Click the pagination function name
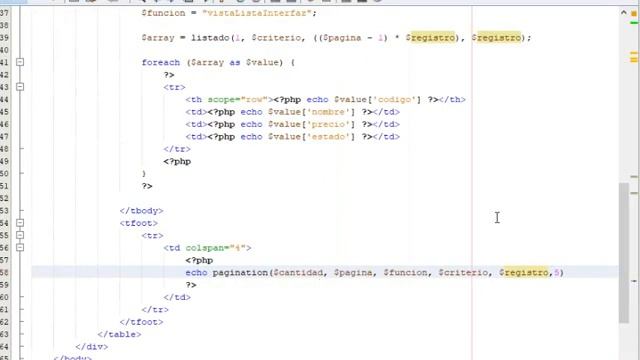Image resolution: width=640 pixels, height=360 pixels. tap(240, 272)
